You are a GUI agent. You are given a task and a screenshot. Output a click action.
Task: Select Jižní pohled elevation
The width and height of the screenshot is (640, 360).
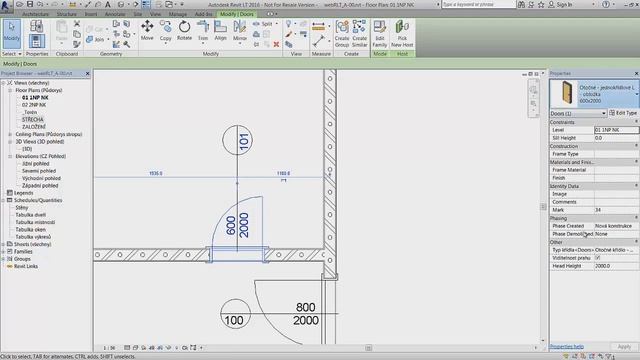tap(36, 164)
